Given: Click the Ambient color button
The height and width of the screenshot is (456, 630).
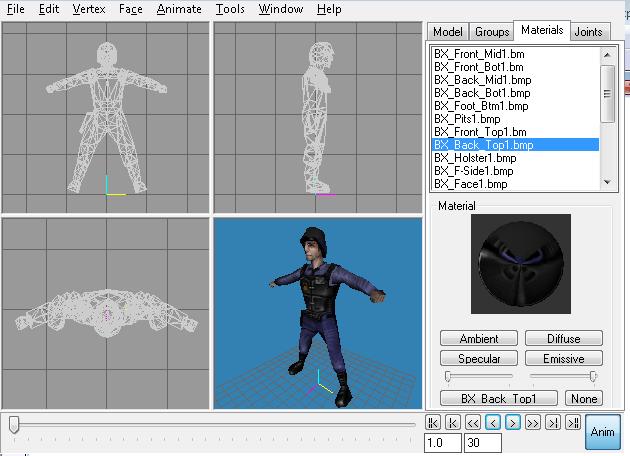Looking at the screenshot, I should [479, 338].
